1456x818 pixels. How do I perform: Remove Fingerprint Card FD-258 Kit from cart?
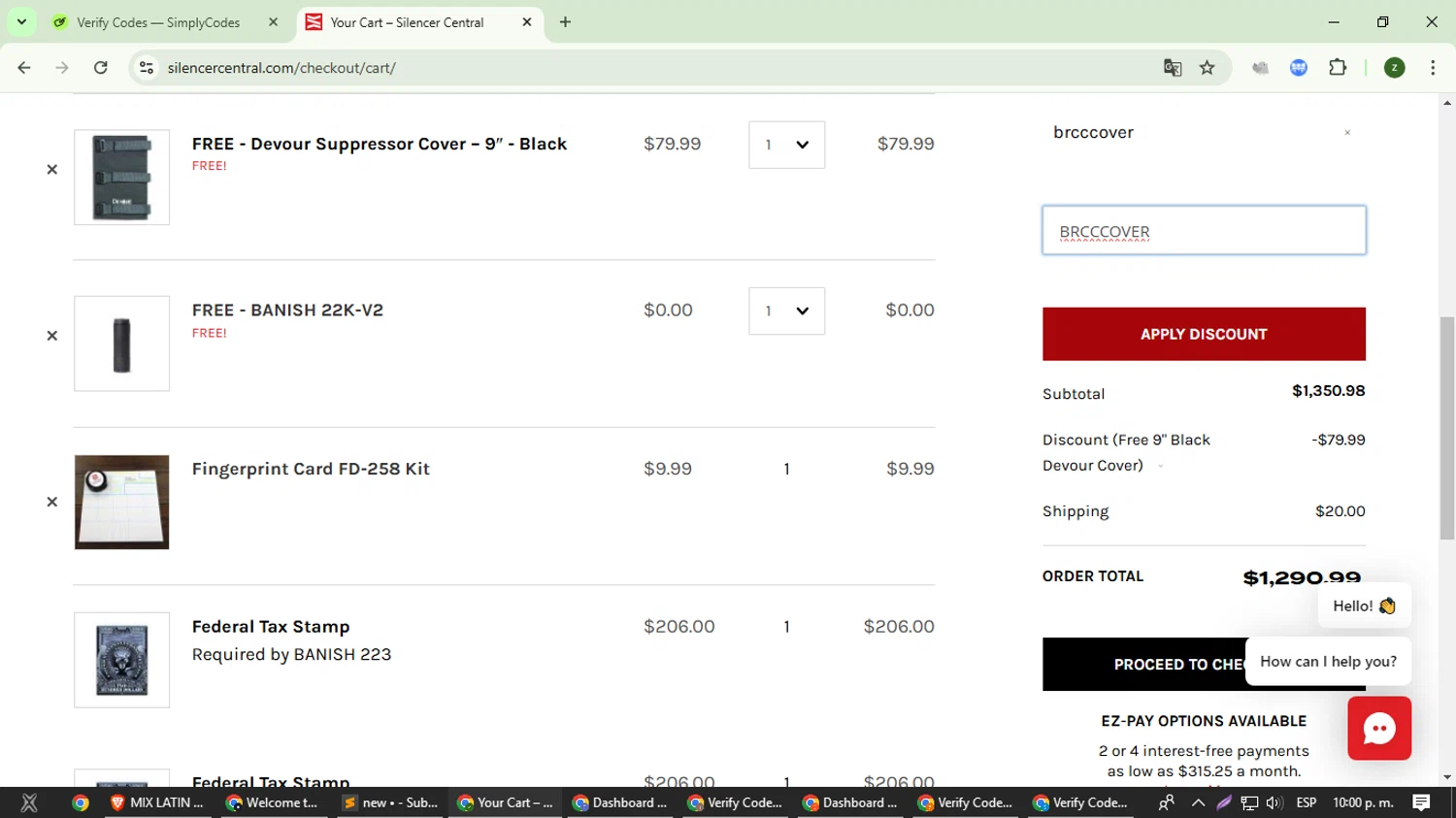click(x=52, y=502)
